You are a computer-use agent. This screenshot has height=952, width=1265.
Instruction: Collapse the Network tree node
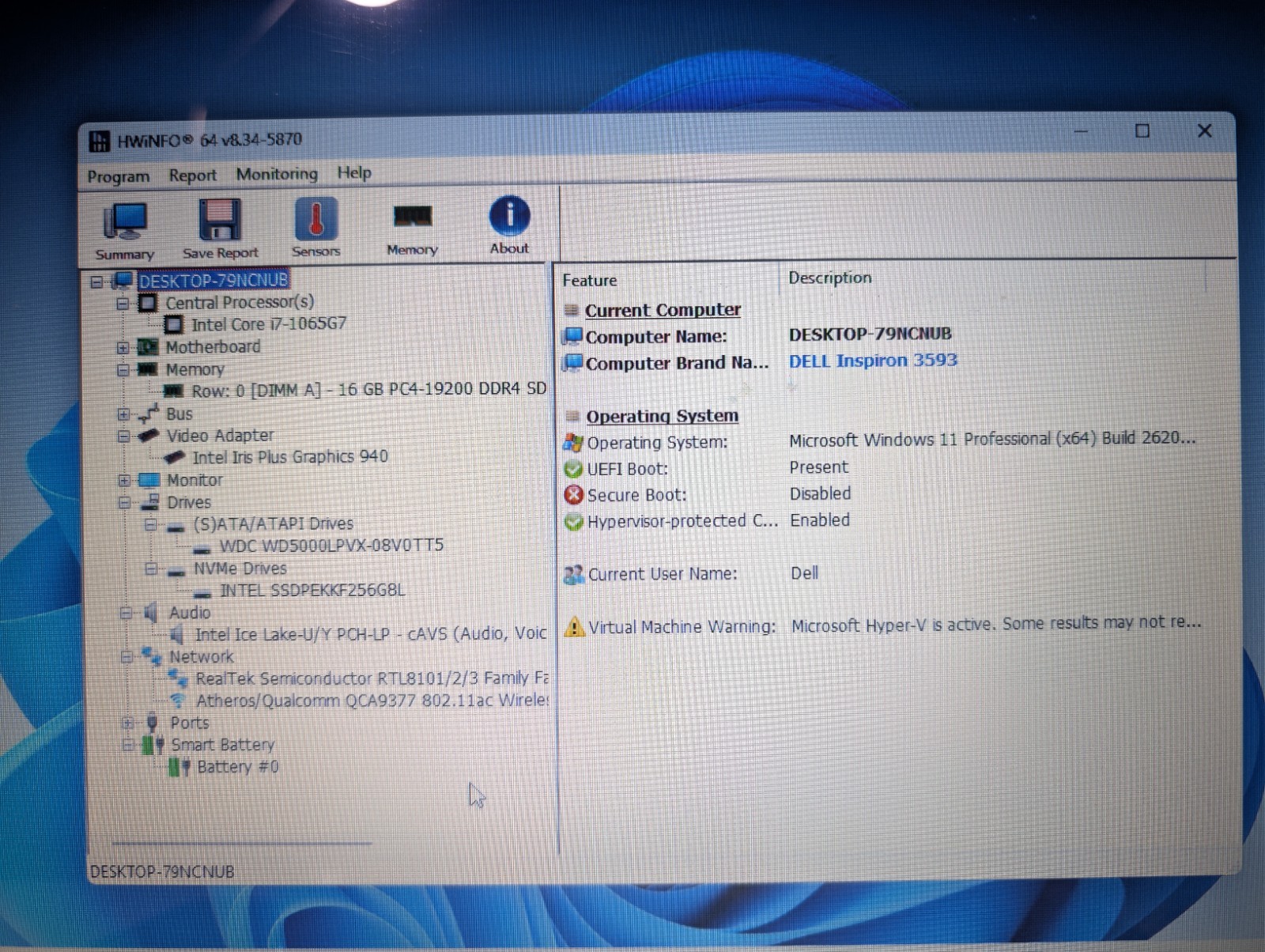[x=126, y=657]
